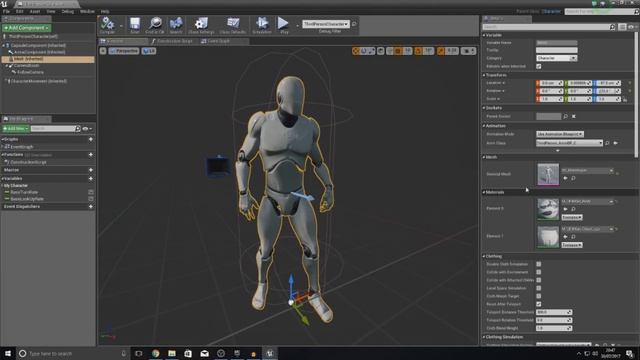Click browse magnifier for Element 1 material
640x360 pixels.
tap(573, 237)
